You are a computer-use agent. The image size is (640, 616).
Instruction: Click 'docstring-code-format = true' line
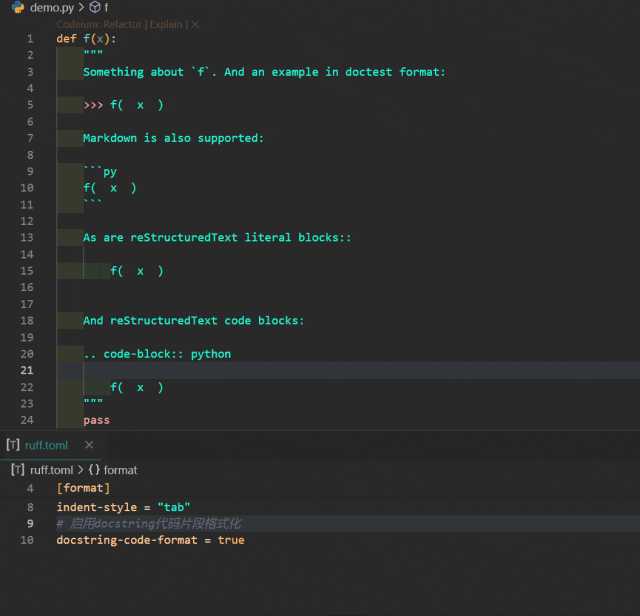151,540
